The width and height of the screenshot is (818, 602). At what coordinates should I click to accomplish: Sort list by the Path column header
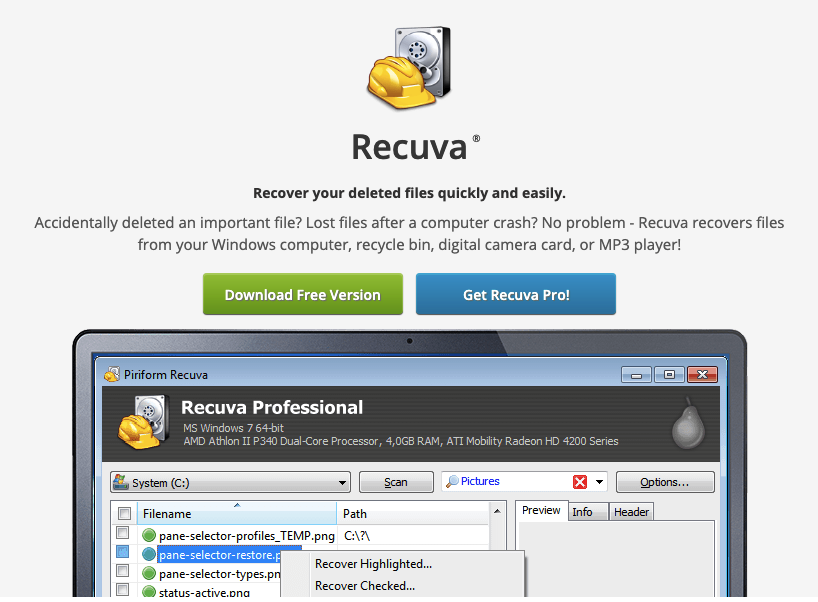[412, 513]
